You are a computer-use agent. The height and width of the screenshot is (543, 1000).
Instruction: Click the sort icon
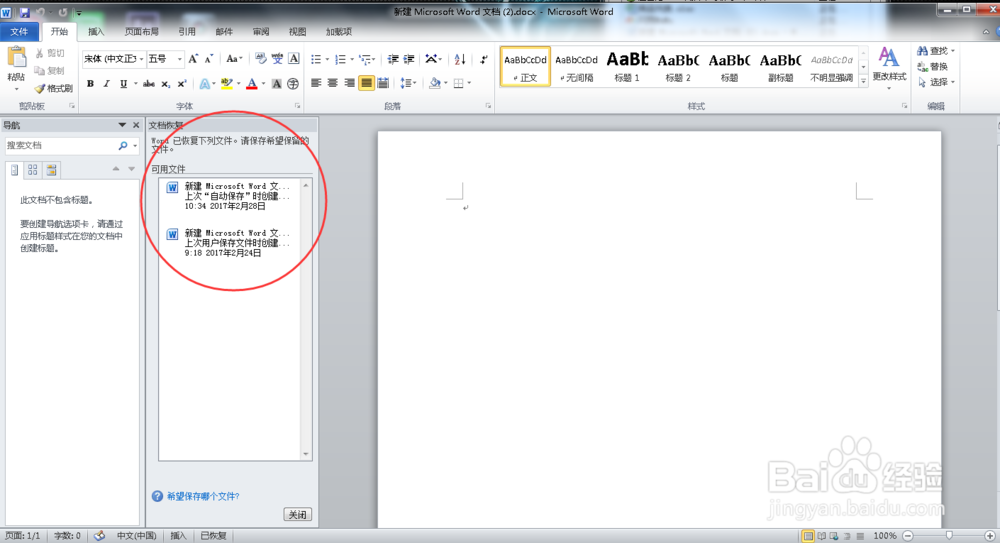(460, 59)
